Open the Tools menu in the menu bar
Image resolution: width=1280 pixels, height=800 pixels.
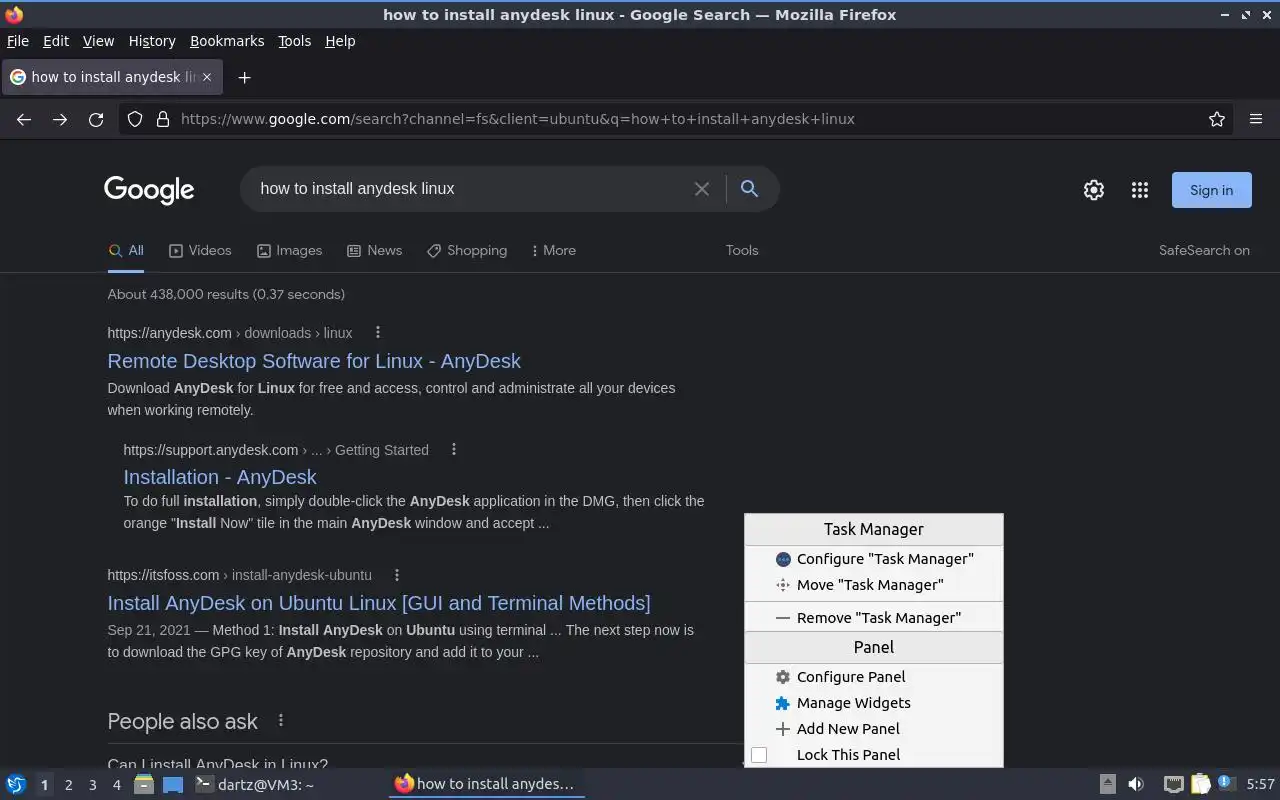tap(294, 41)
